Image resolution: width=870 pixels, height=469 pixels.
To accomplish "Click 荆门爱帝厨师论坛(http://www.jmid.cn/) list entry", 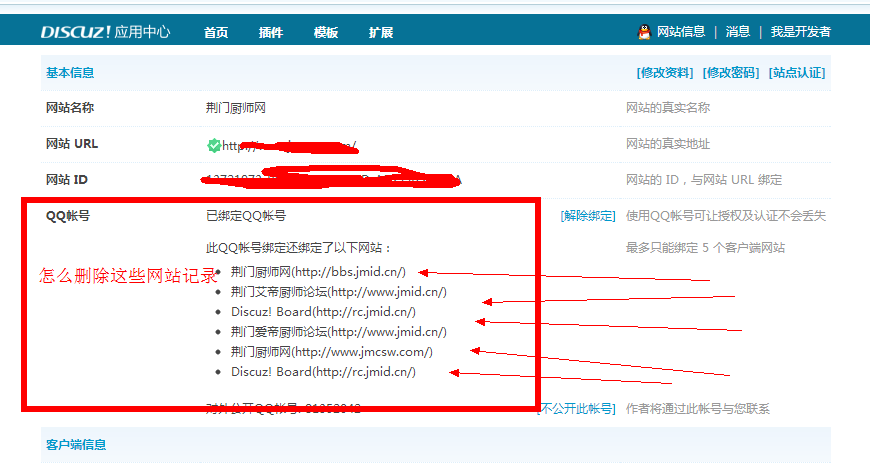I will (338, 332).
